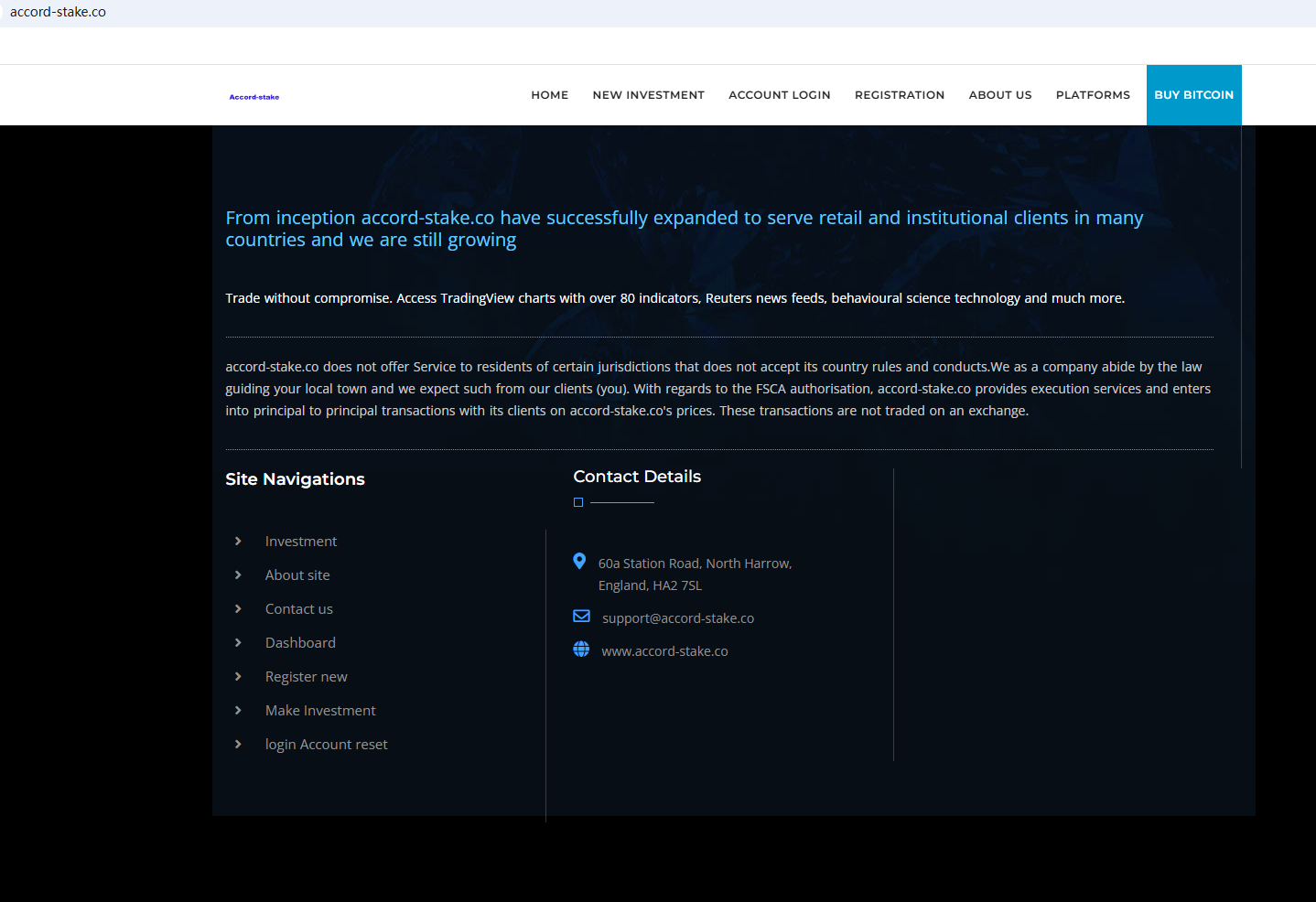The image size is (1316, 902).
Task: Click the chevron beside Investment
Action: pos(238,541)
